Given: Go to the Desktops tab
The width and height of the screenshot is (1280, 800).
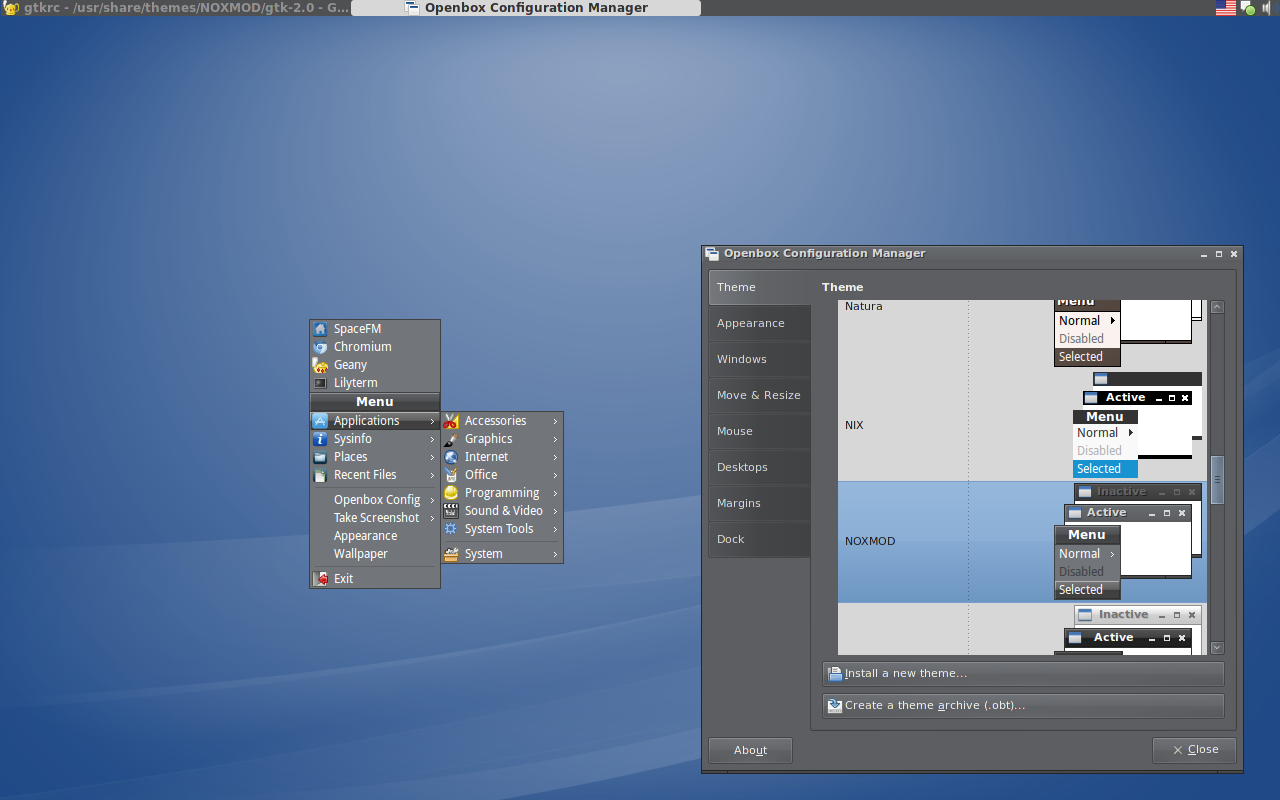Looking at the screenshot, I should click(x=759, y=467).
